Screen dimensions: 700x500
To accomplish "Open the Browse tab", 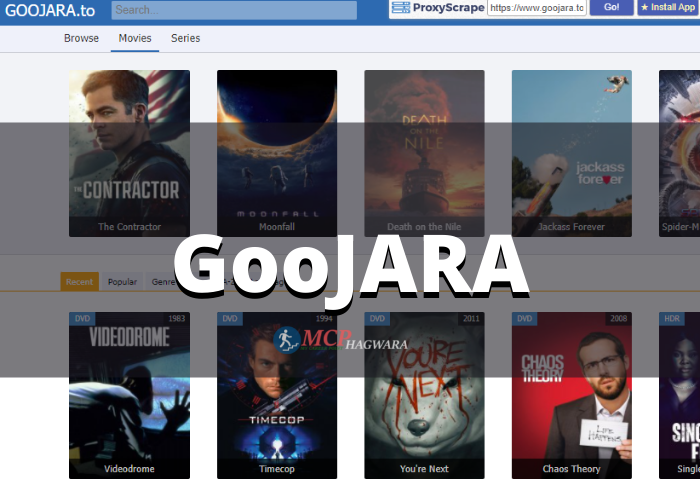I will pyautogui.click(x=81, y=38).
